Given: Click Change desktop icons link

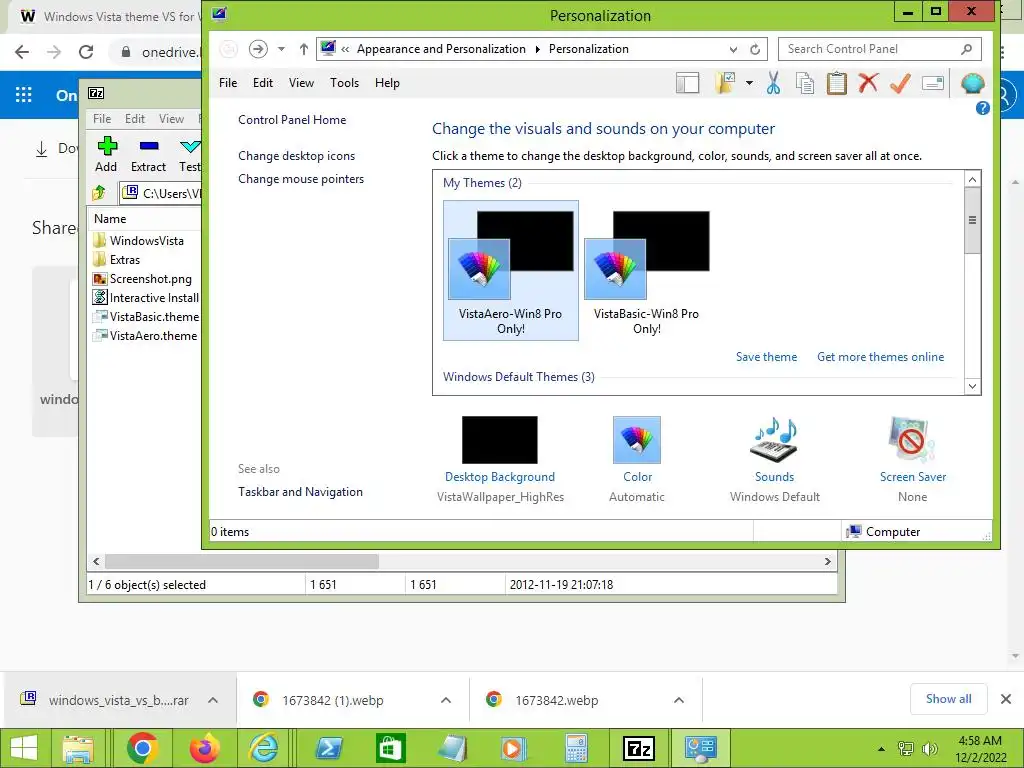Looking at the screenshot, I should pos(296,155).
